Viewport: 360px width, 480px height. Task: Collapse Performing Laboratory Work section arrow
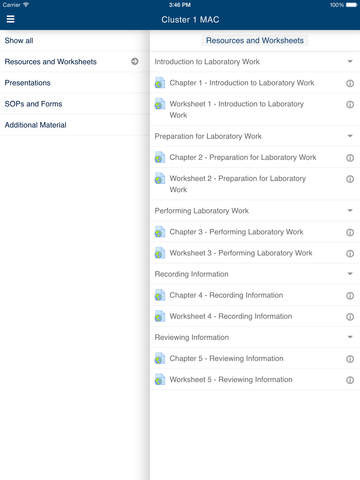point(350,210)
